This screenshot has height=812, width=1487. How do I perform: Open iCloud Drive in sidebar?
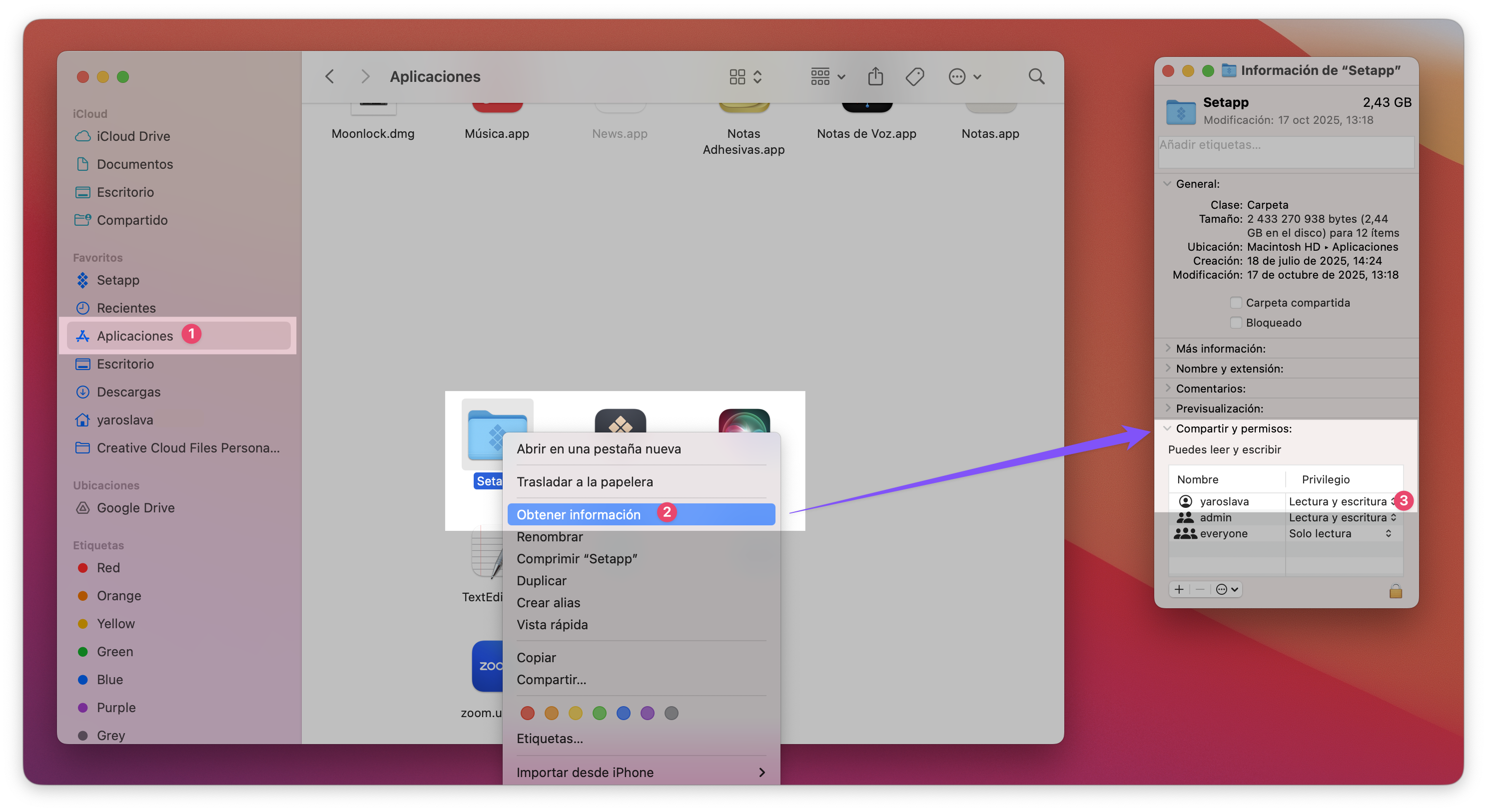(178, 136)
